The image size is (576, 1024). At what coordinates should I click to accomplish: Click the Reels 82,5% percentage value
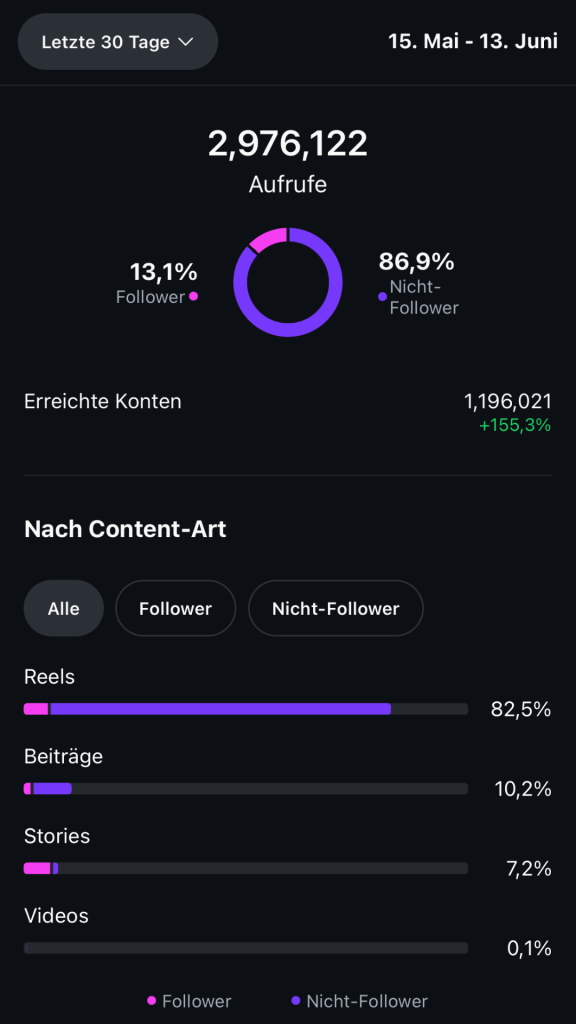point(521,710)
